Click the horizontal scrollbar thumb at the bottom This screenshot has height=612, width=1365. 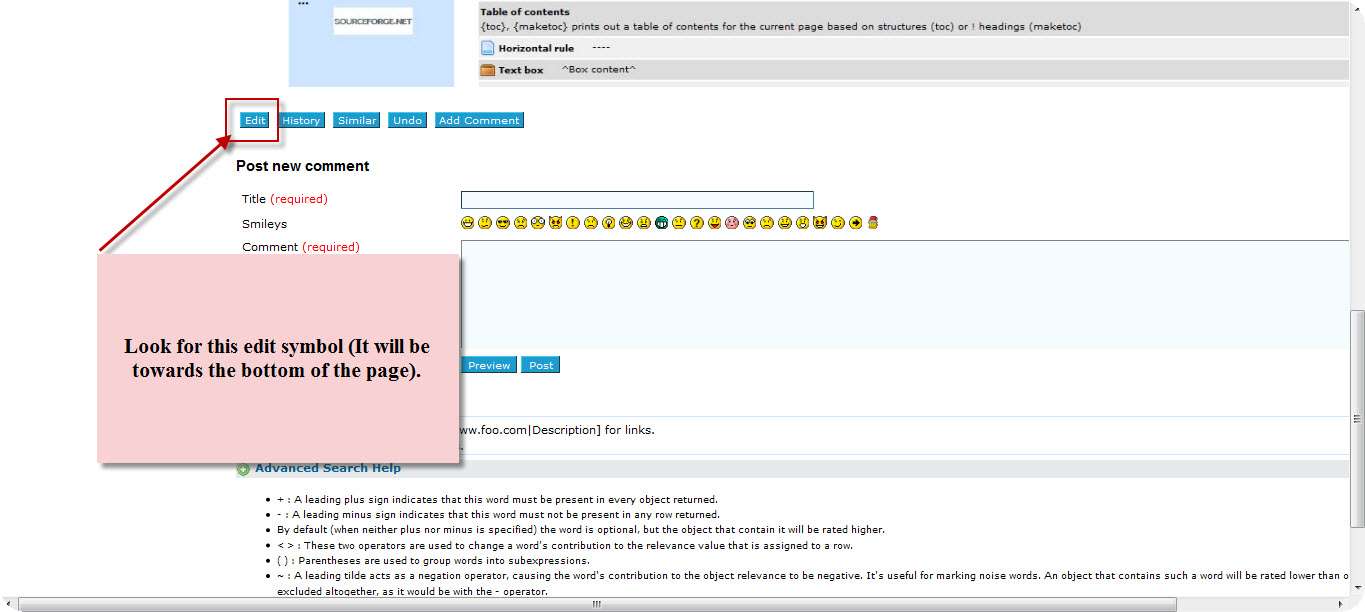596,604
